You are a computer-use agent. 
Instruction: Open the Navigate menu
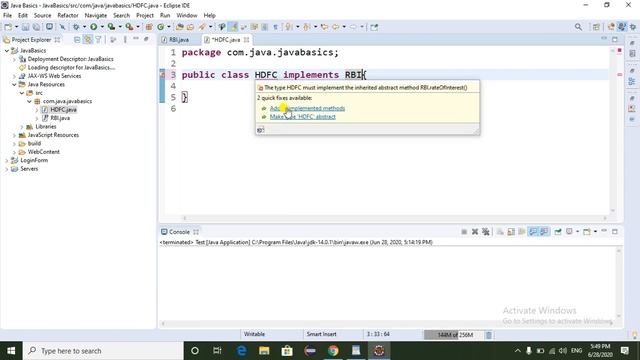click(96, 16)
